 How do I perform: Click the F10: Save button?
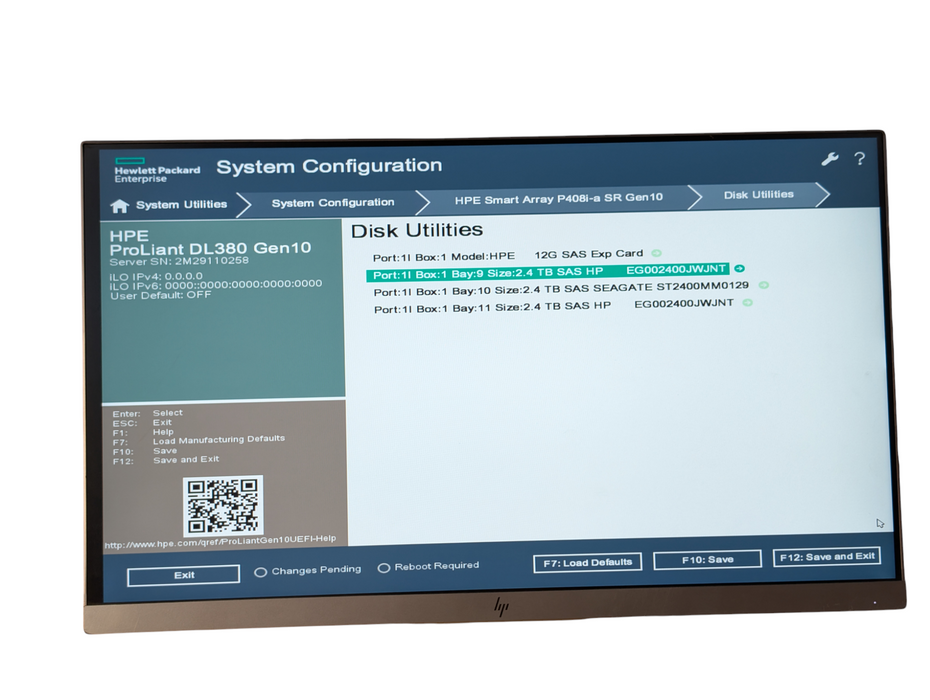pyautogui.click(x=708, y=559)
